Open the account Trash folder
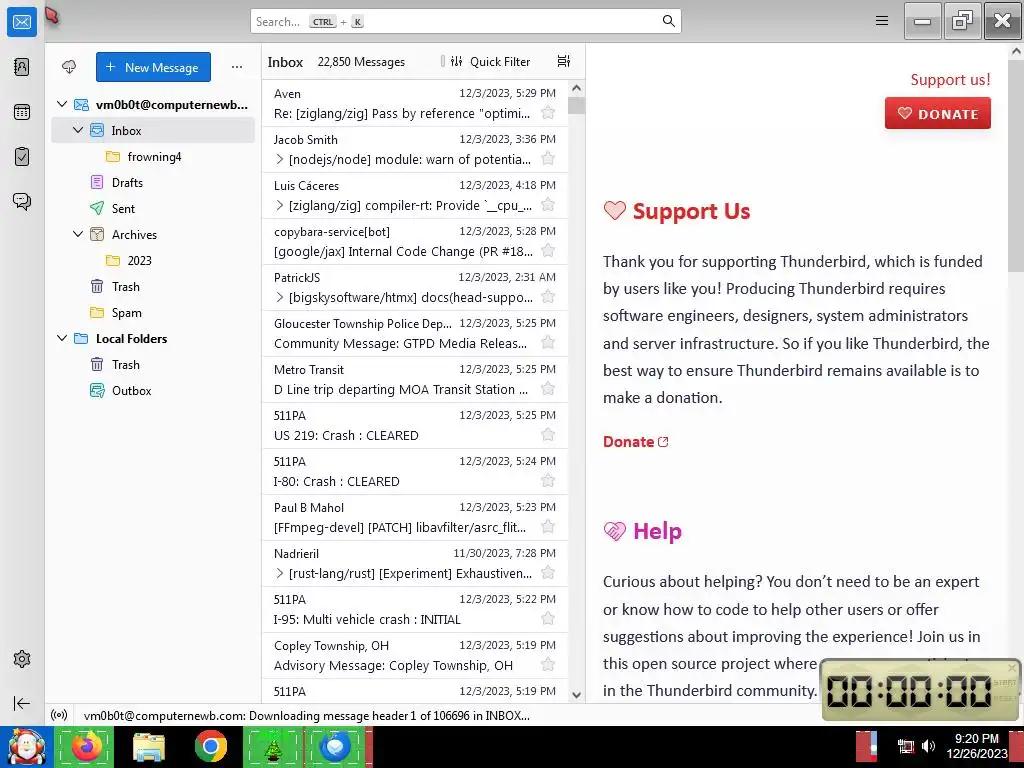The image size is (1024, 768). (x=153, y=287)
